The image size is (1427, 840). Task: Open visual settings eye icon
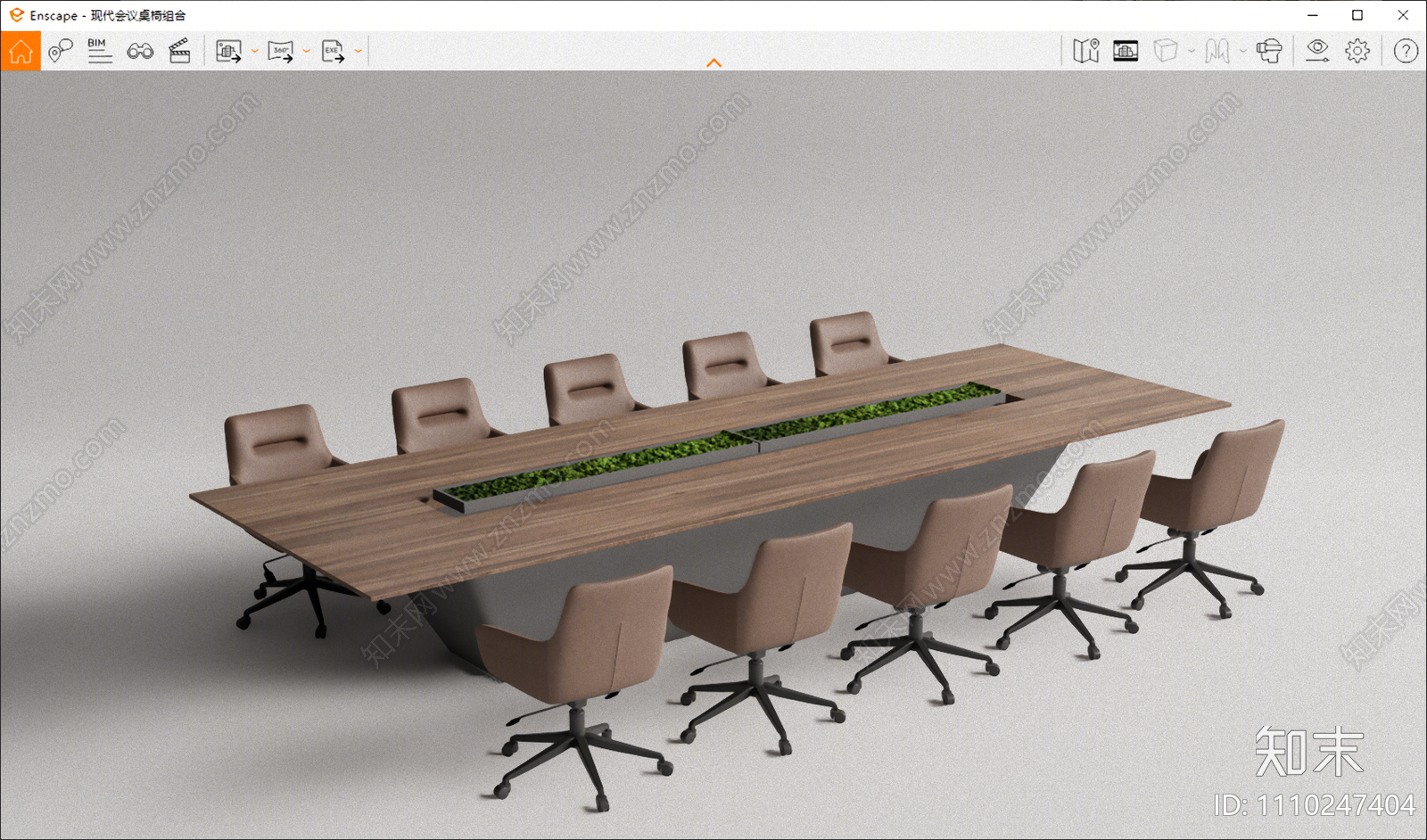point(1317,51)
